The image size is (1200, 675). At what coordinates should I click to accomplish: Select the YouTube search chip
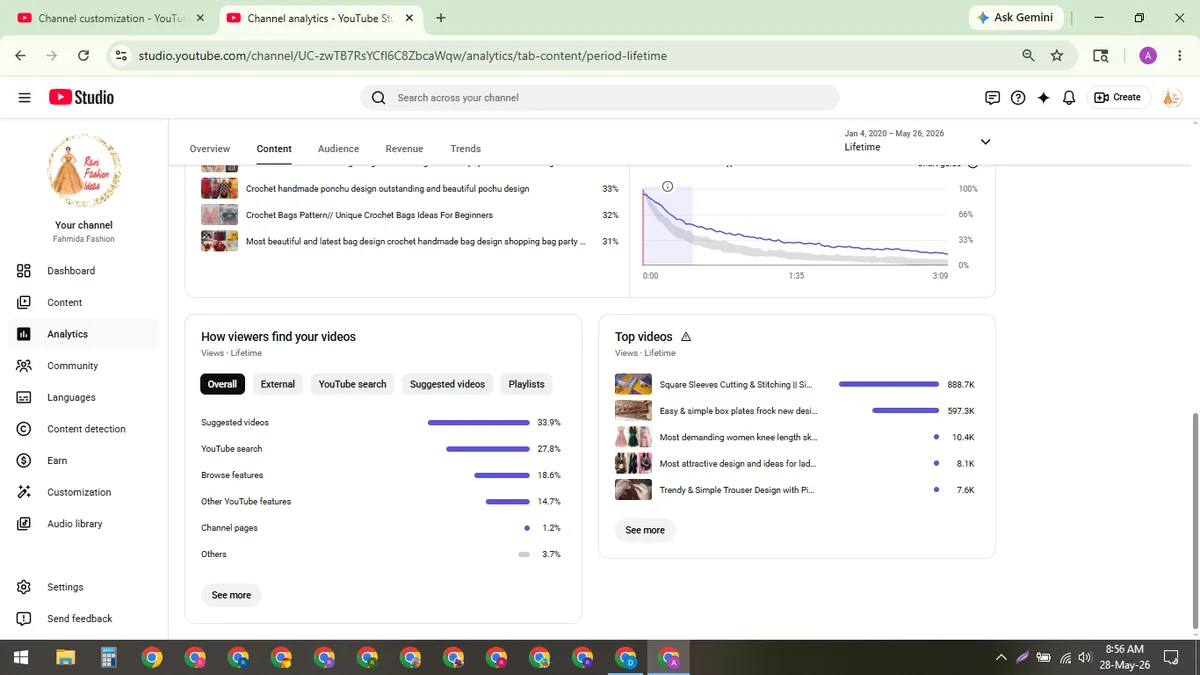click(x=352, y=384)
